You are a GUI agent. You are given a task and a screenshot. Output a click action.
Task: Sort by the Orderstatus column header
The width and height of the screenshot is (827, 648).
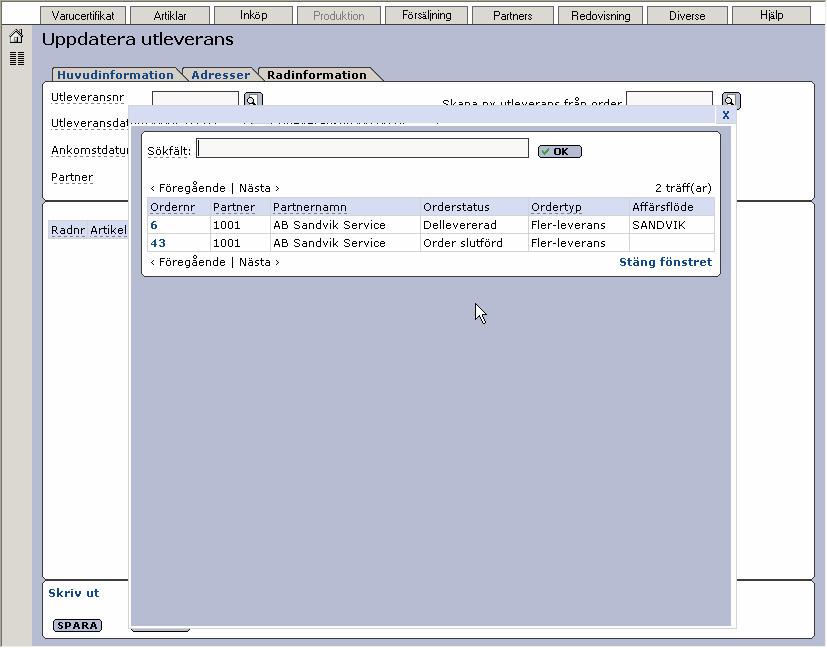456,207
